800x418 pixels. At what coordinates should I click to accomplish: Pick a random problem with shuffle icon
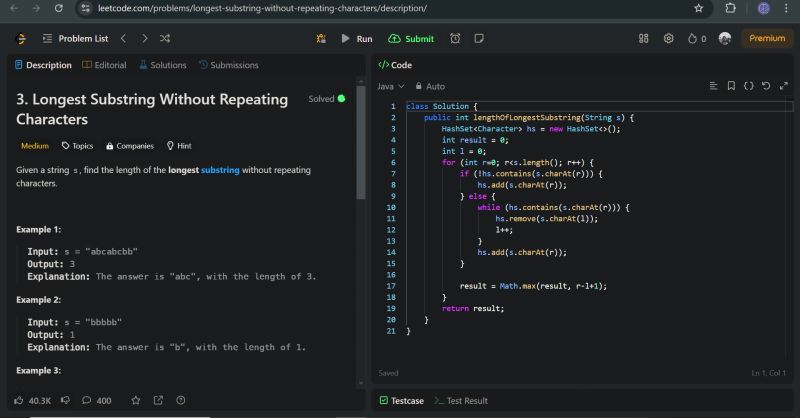pyautogui.click(x=165, y=38)
